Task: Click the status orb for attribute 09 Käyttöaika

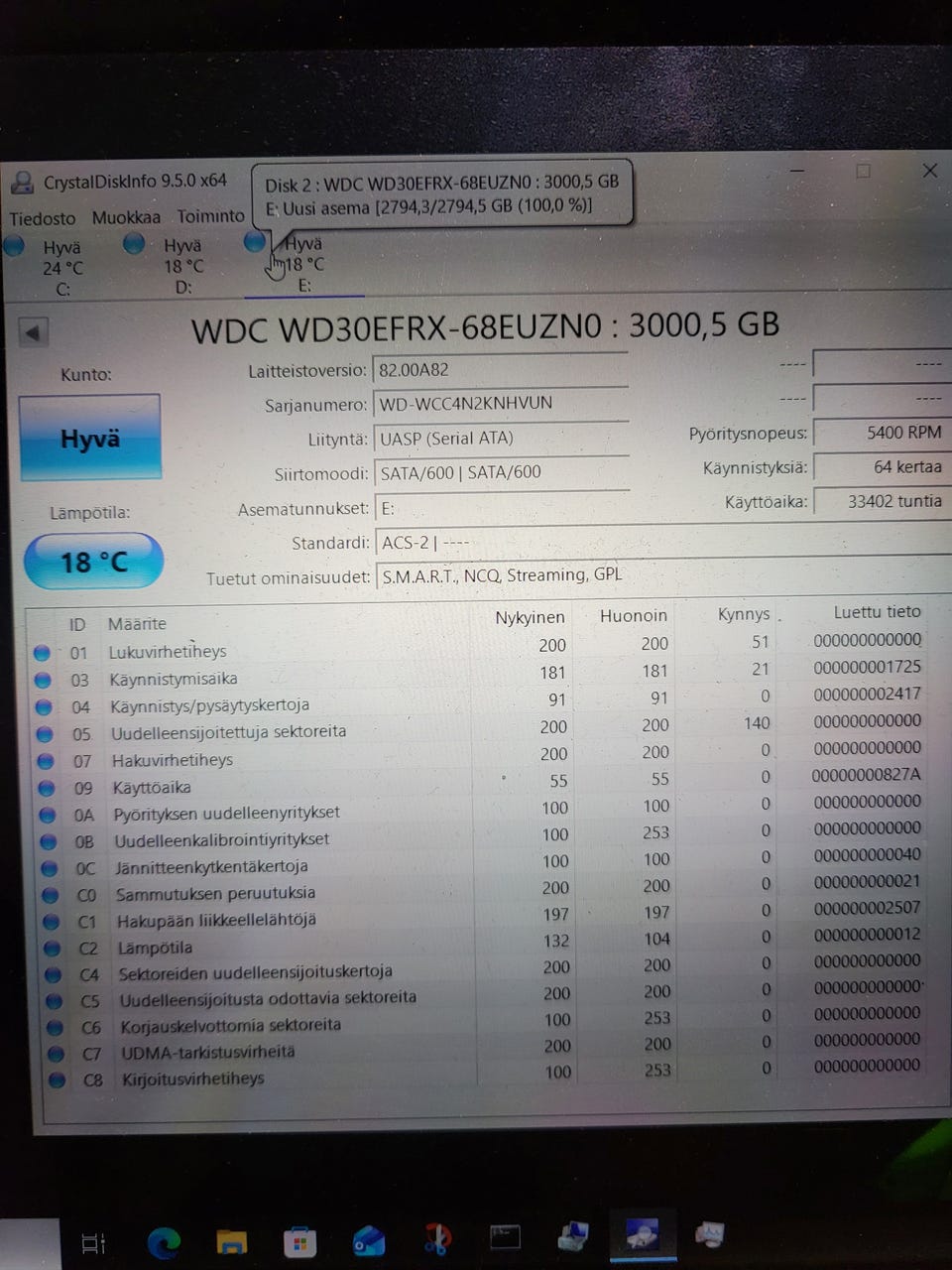Action: (x=47, y=788)
